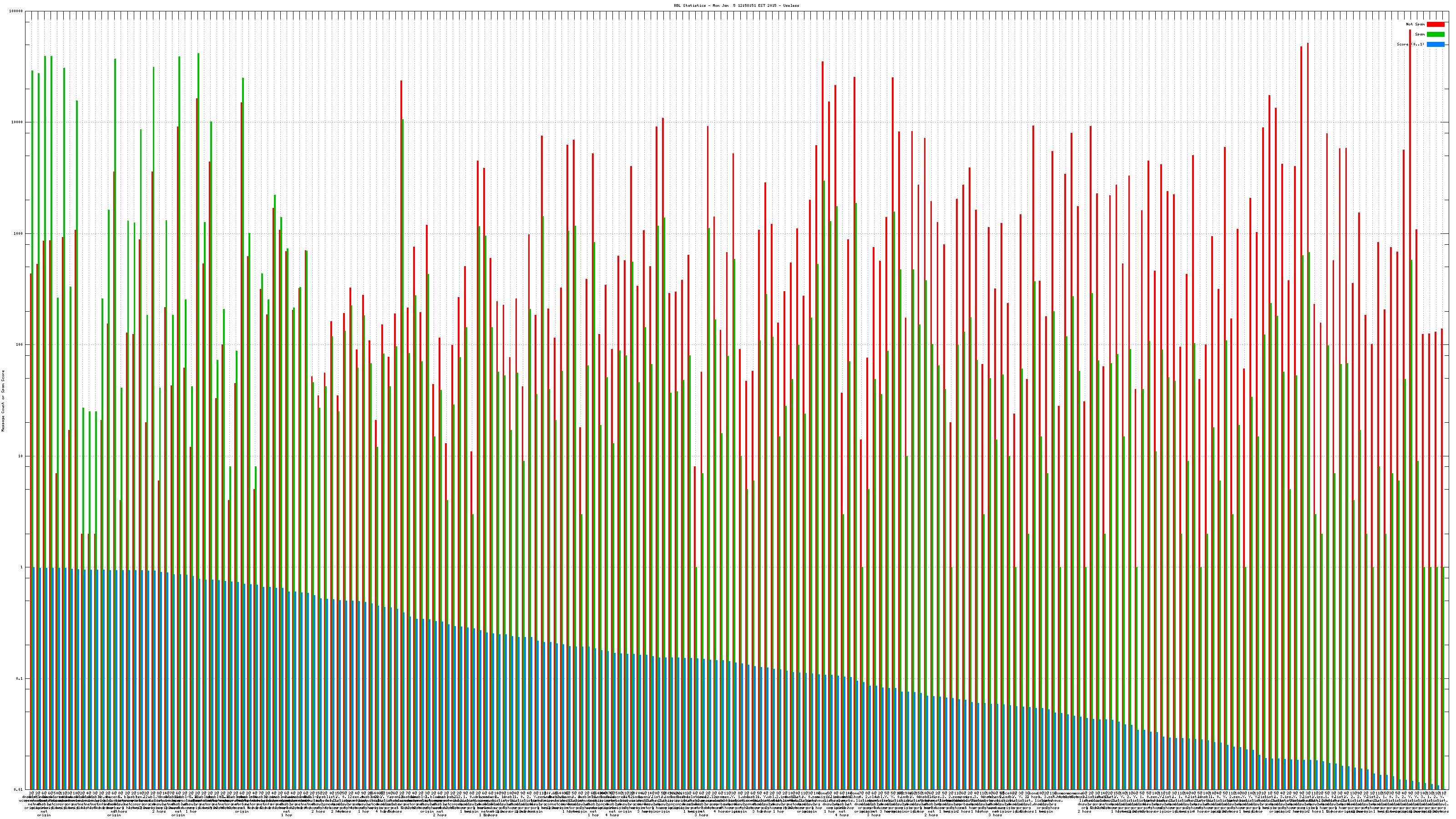The height and width of the screenshot is (819, 1456).
Task: Click the 100 y-axis tick label
Action: pyautogui.click(x=20, y=345)
